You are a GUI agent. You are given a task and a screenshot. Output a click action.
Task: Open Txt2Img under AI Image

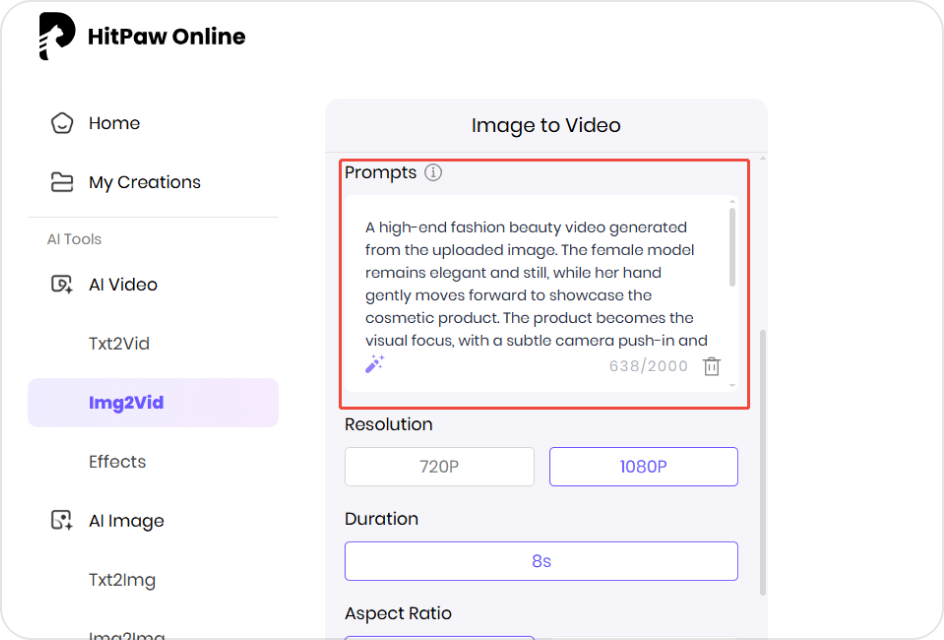(122, 580)
